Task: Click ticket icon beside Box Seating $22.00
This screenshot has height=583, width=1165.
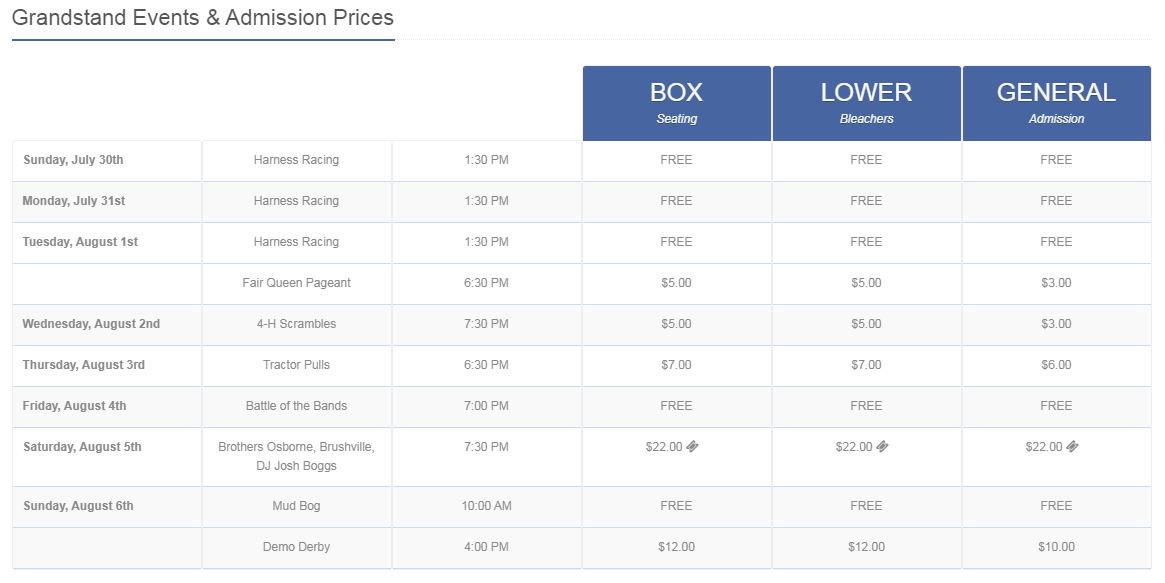Action: [x=692, y=446]
